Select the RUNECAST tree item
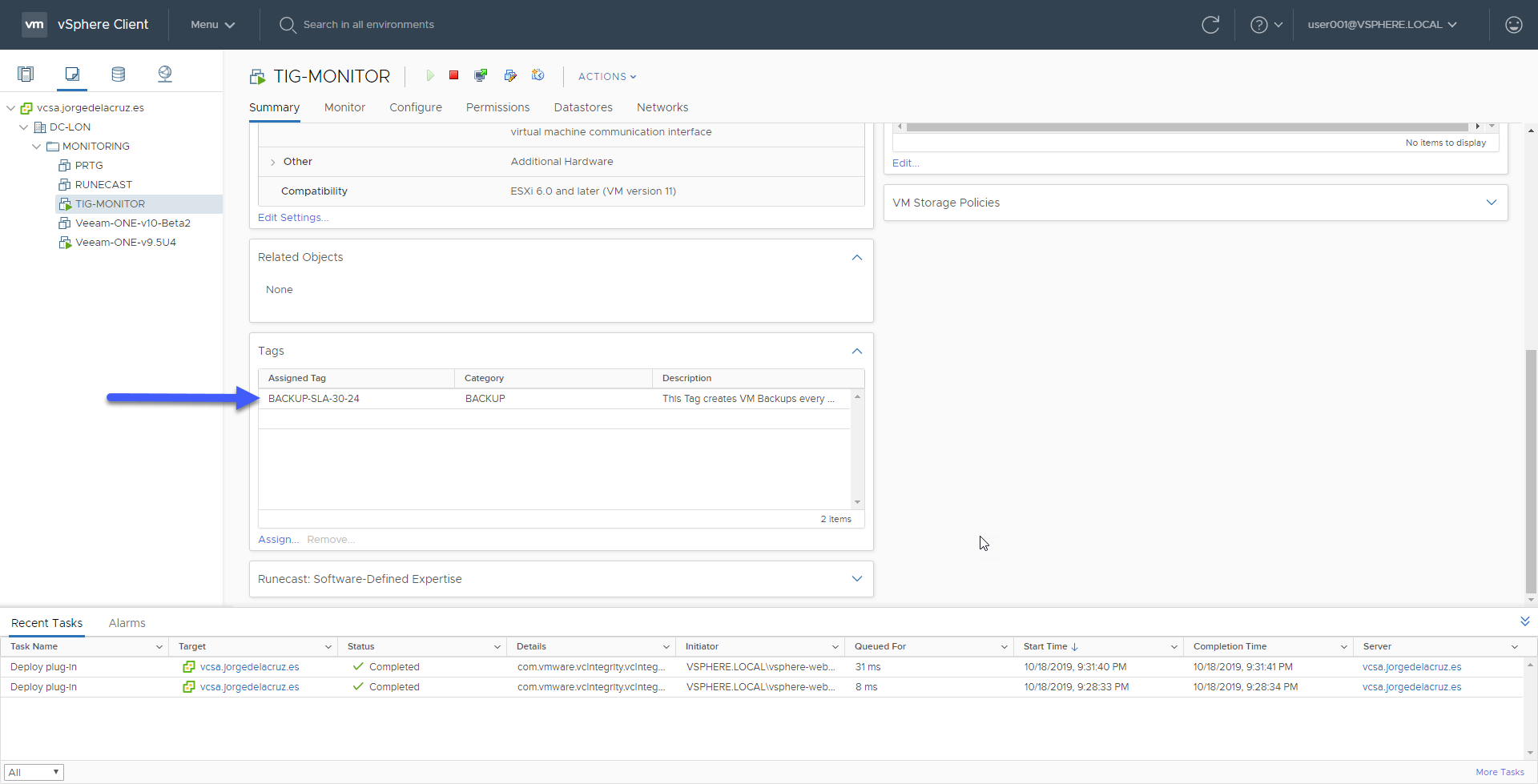Image resolution: width=1538 pixels, height=784 pixels. [x=103, y=185]
